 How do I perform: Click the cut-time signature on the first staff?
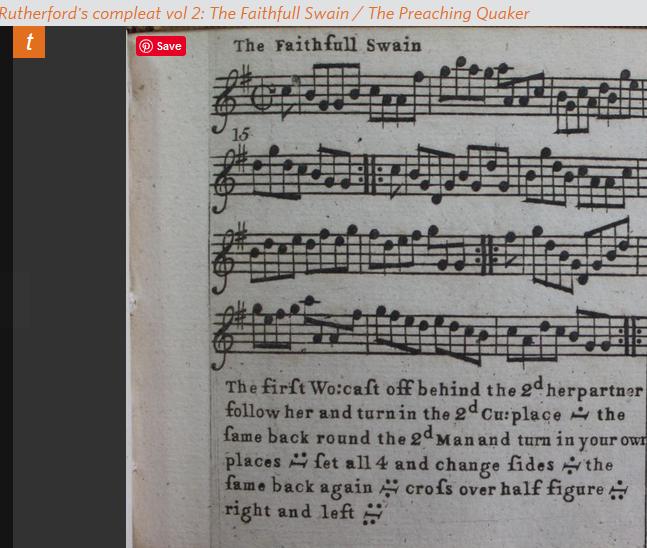pos(262,99)
